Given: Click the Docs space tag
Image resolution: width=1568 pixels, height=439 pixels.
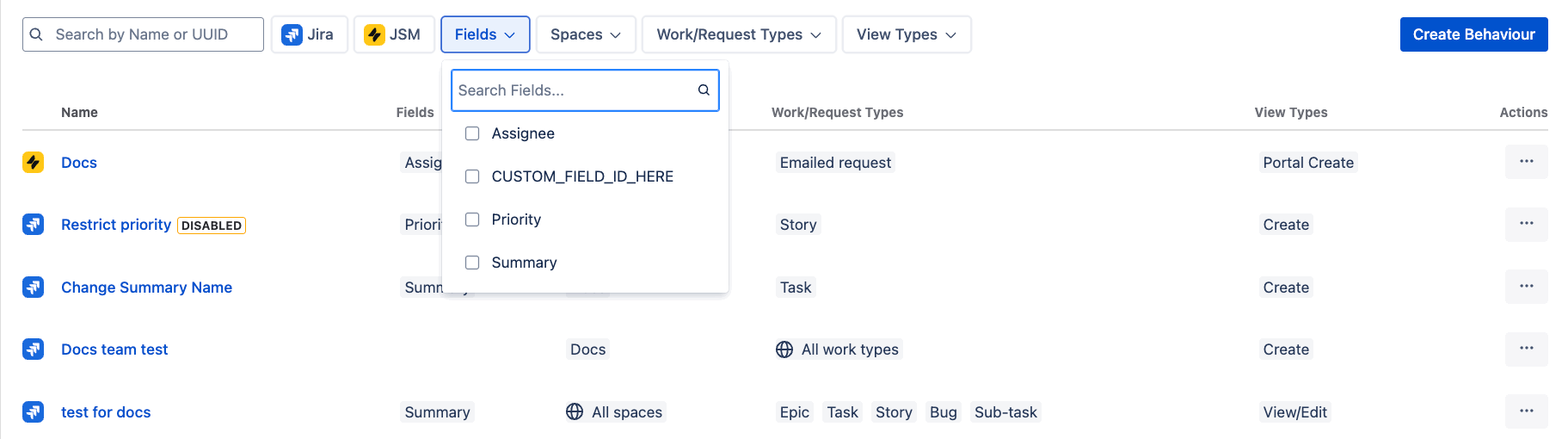Looking at the screenshot, I should [x=588, y=349].
